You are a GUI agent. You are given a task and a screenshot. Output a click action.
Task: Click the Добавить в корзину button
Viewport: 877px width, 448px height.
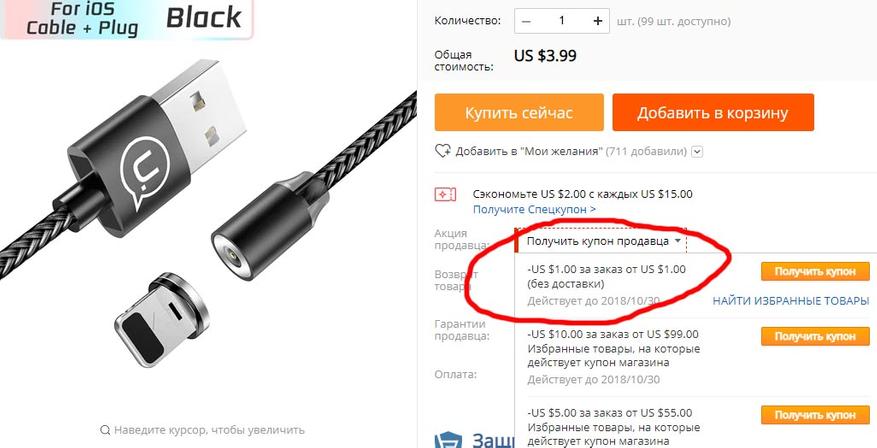[713, 112]
